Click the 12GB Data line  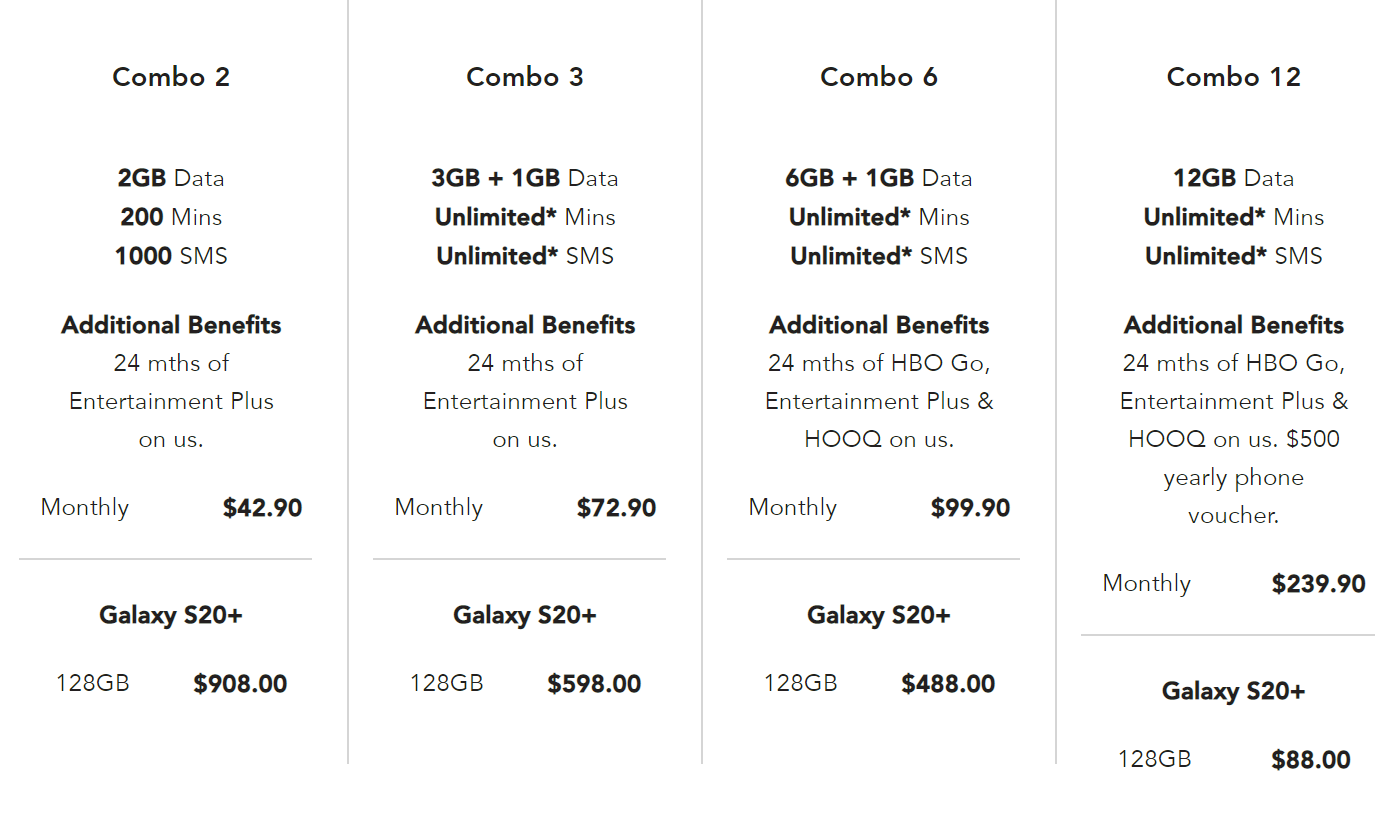(1234, 178)
